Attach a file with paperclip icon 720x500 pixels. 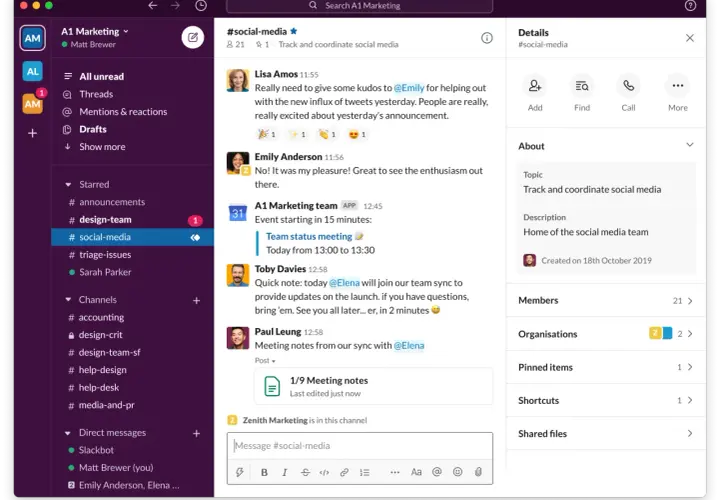478,472
